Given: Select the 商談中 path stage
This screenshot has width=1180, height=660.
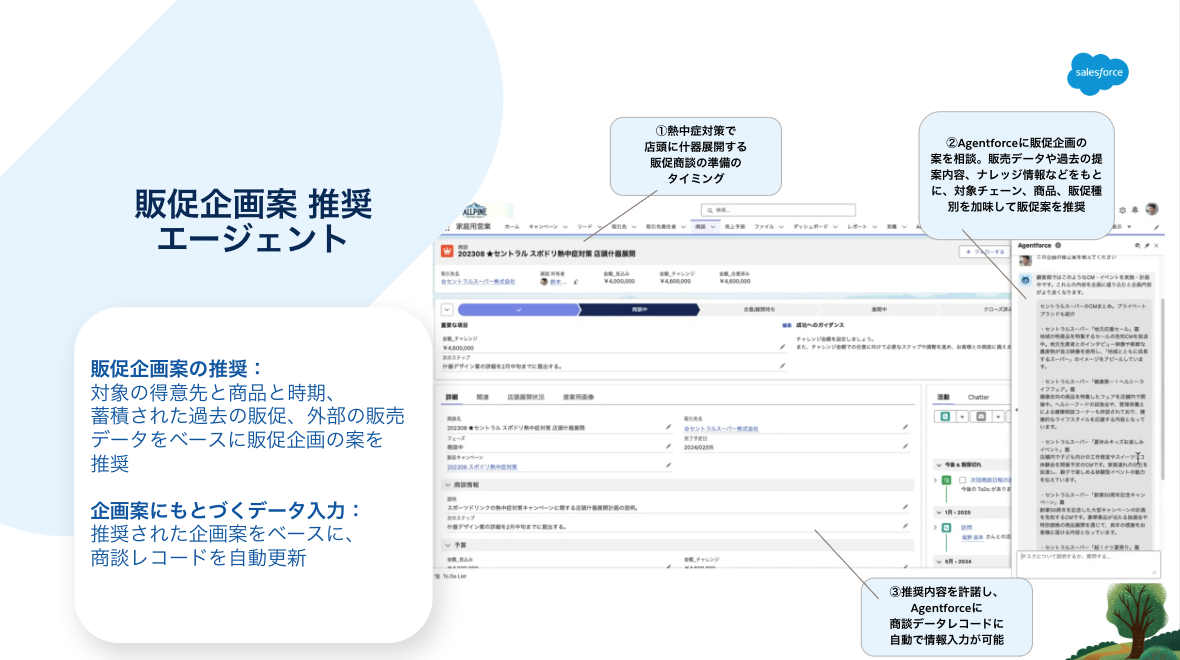Looking at the screenshot, I should click(x=639, y=309).
